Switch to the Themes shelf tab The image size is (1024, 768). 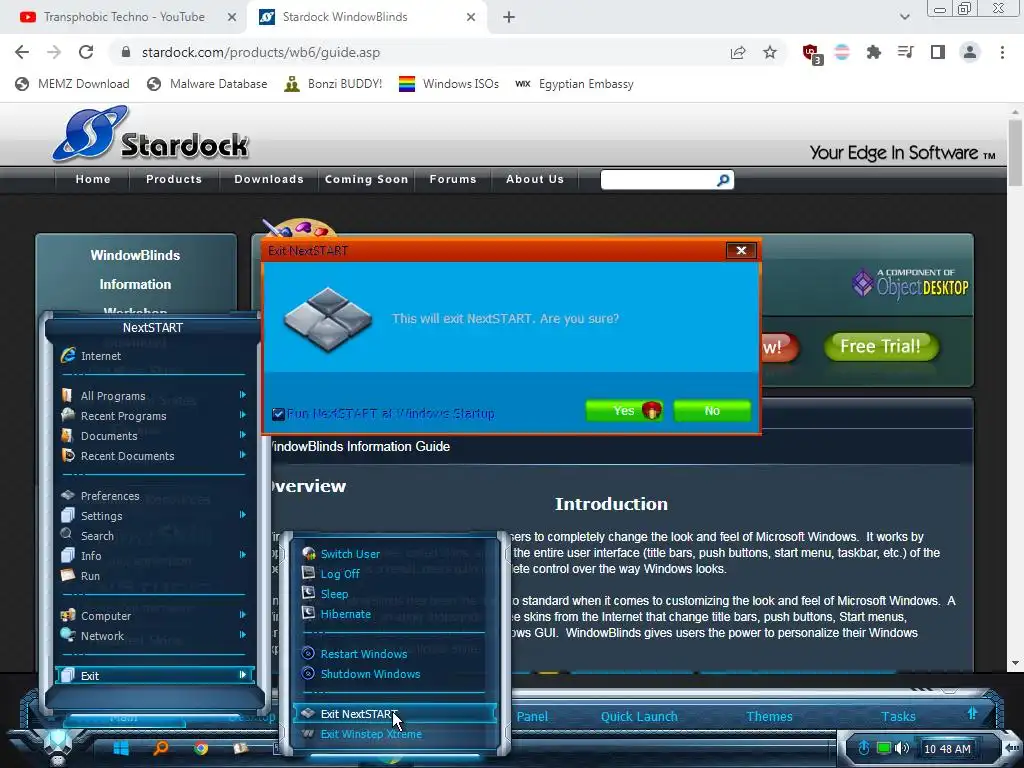tap(769, 716)
